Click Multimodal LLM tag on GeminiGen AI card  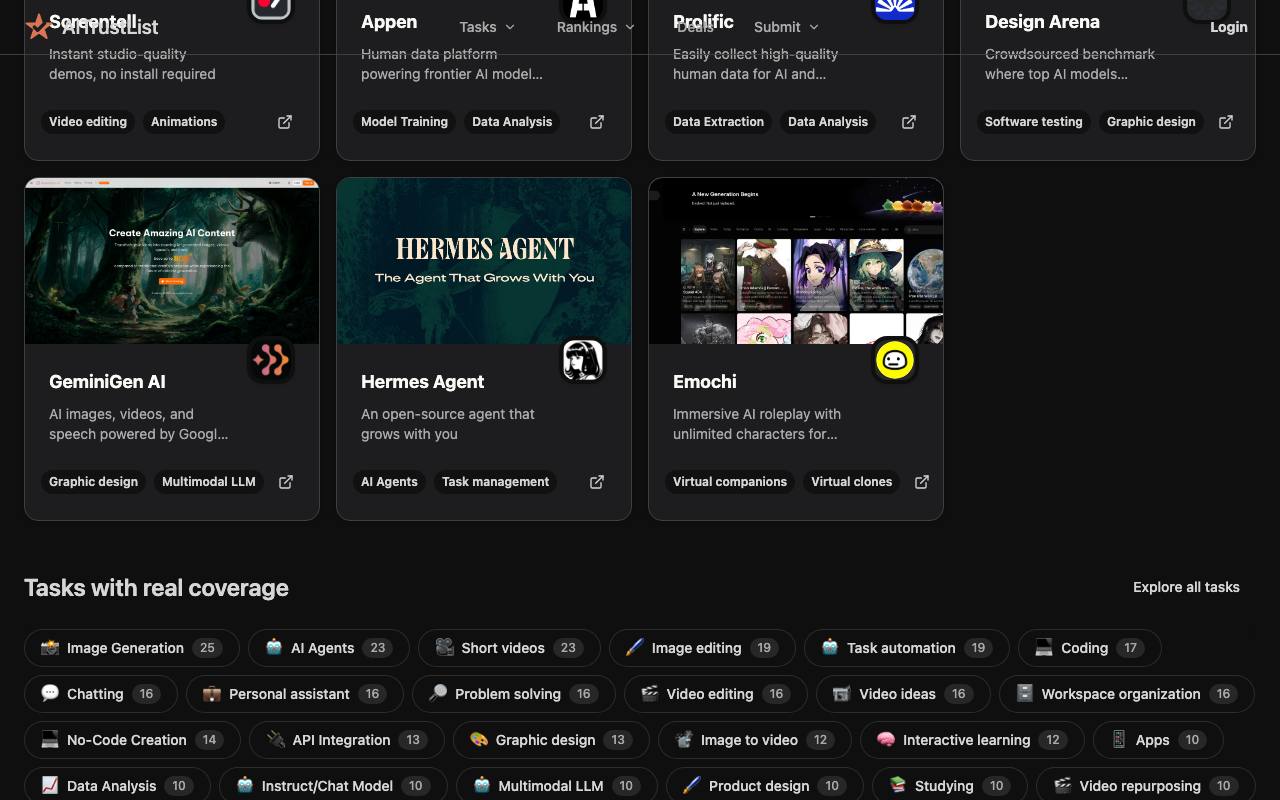click(209, 482)
